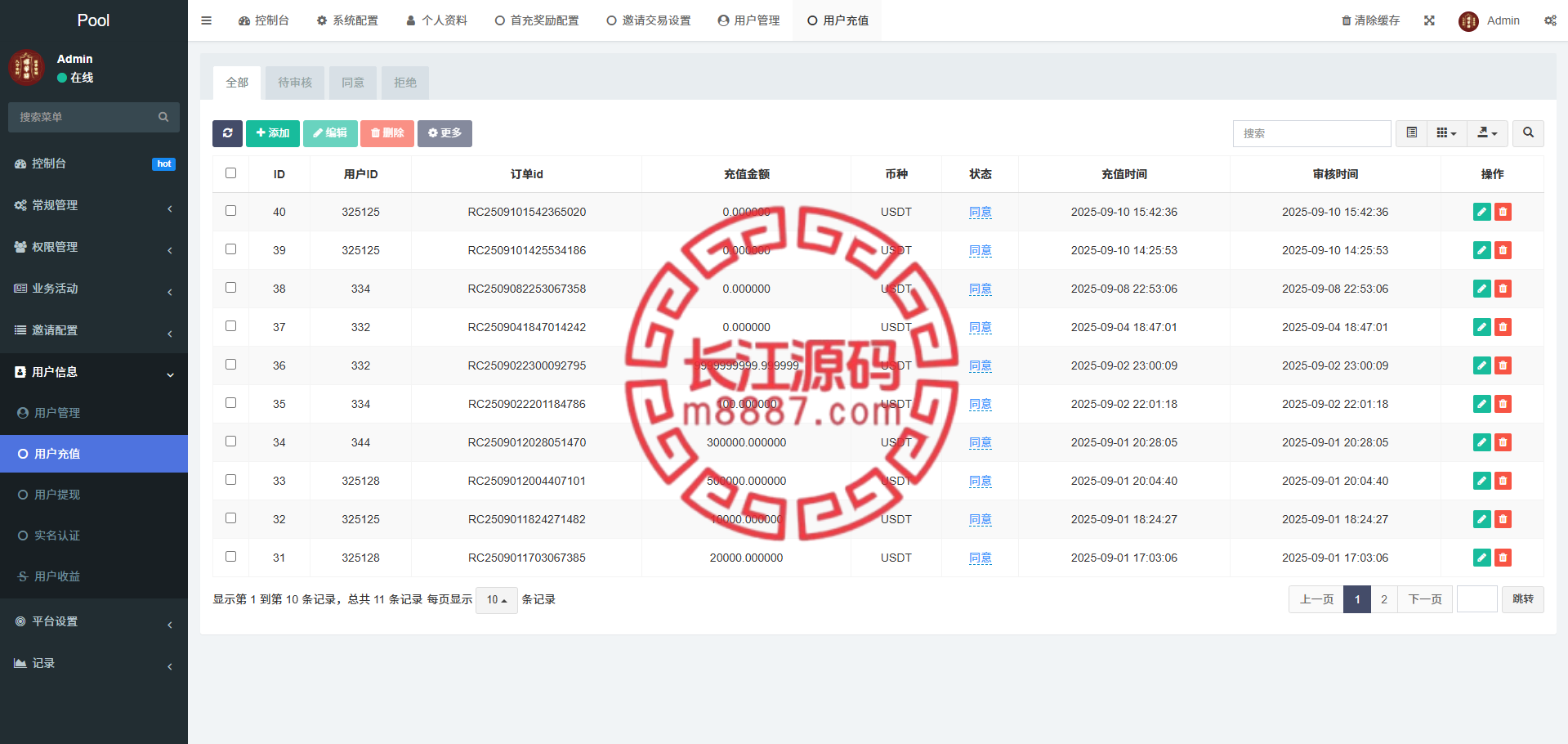Open the 首充奖励配置 top tab
The height and width of the screenshot is (744, 1568).
(x=537, y=20)
